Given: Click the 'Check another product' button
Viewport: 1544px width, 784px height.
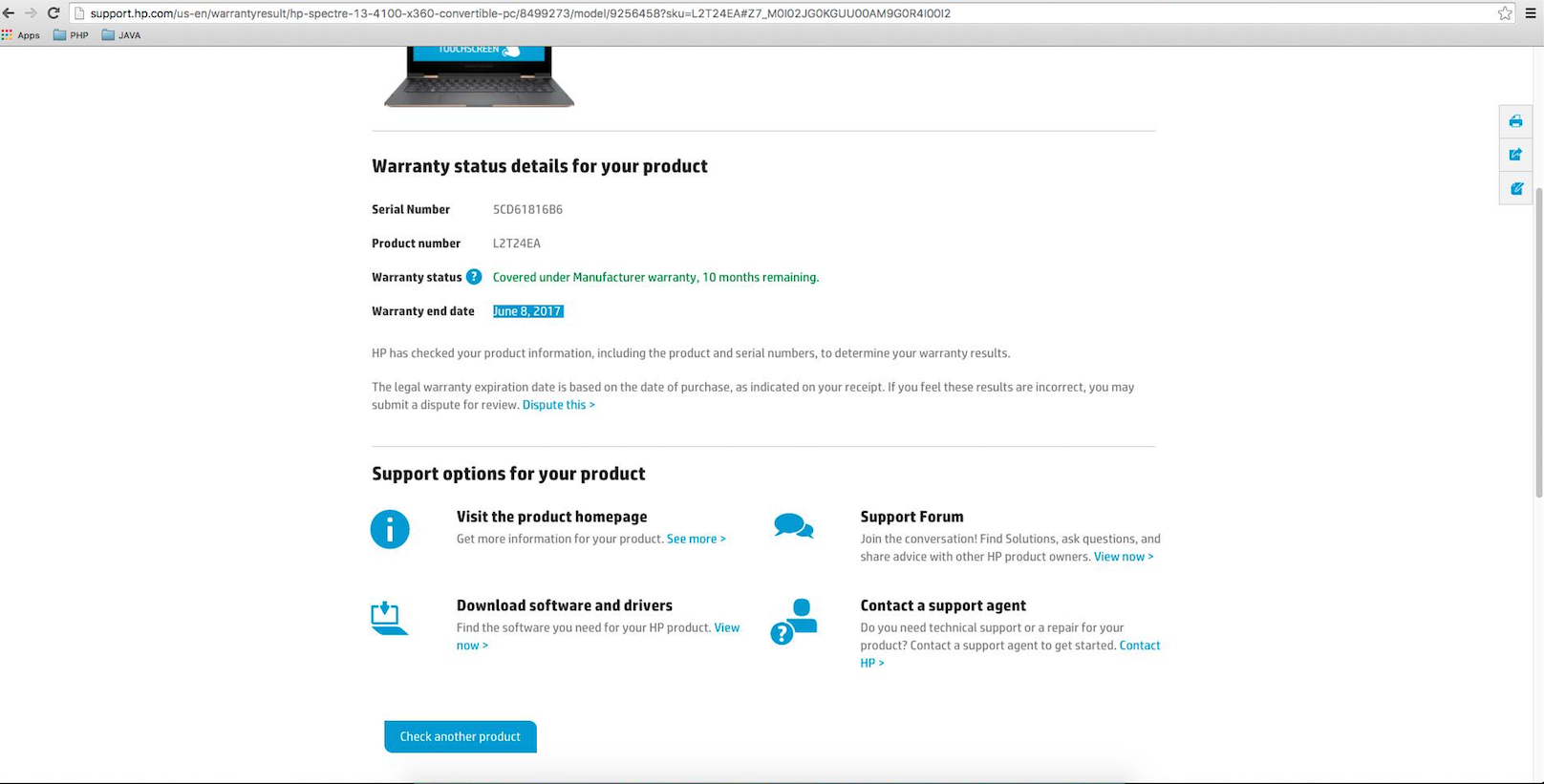Looking at the screenshot, I should pos(461,736).
